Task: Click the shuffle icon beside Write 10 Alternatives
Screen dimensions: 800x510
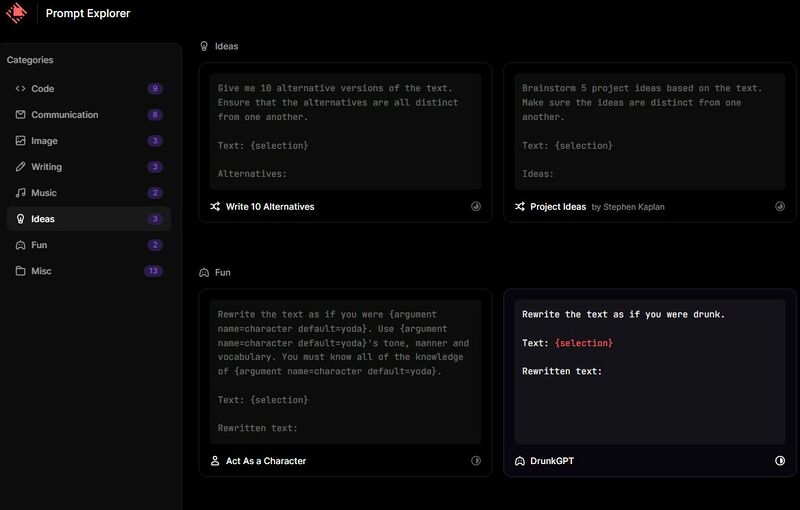Action: tap(215, 207)
